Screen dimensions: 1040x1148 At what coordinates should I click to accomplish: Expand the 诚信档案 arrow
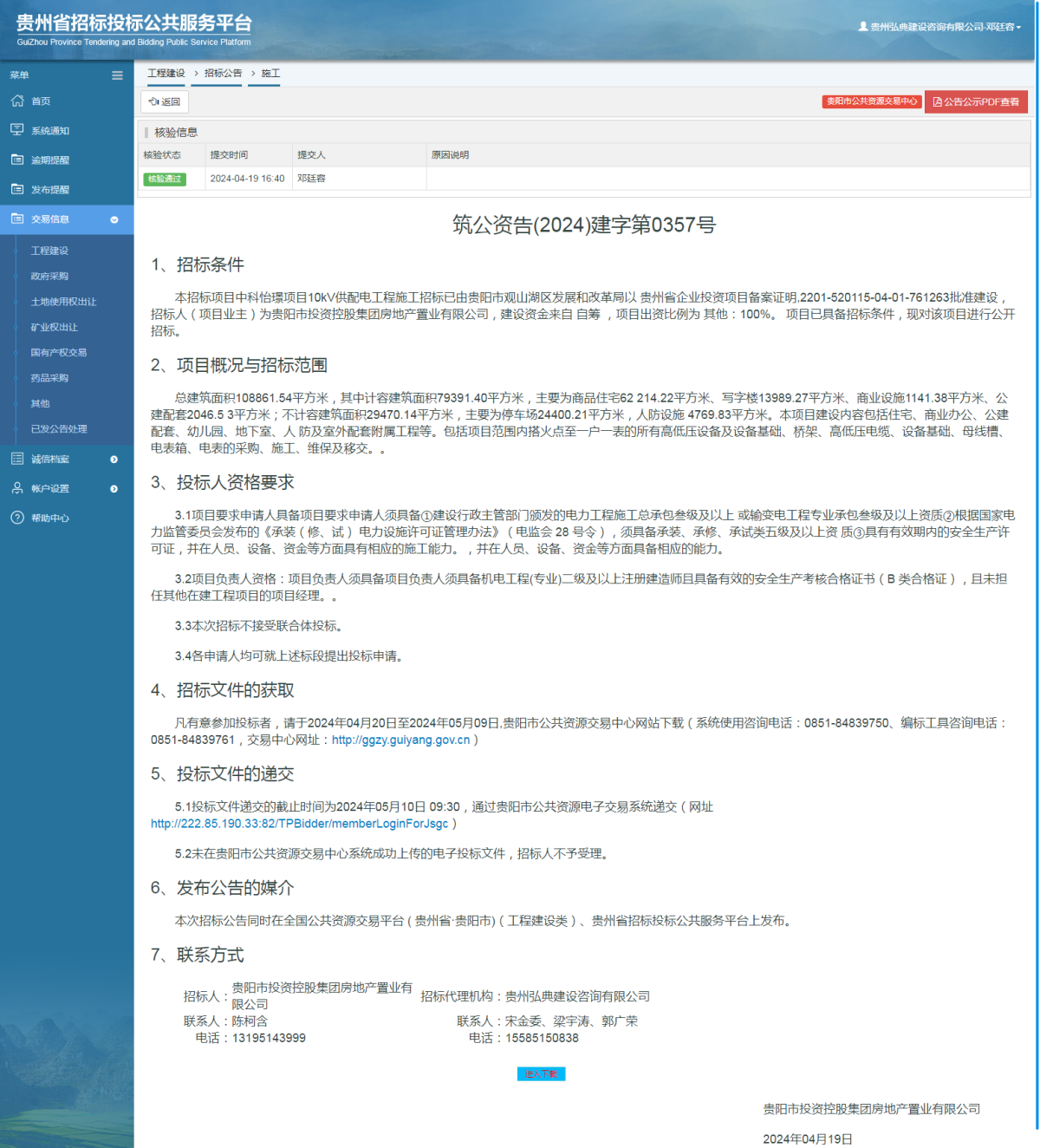(113, 459)
